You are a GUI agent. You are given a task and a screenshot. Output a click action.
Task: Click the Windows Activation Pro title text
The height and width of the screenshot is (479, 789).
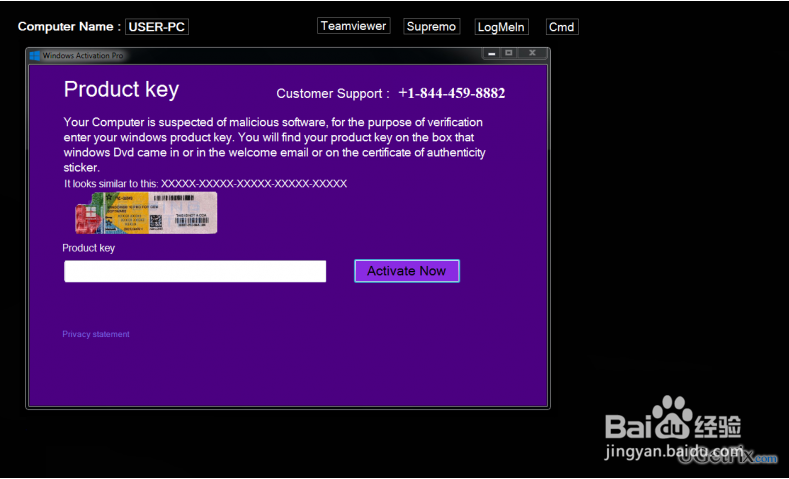pyautogui.click(x=83, y=55)
